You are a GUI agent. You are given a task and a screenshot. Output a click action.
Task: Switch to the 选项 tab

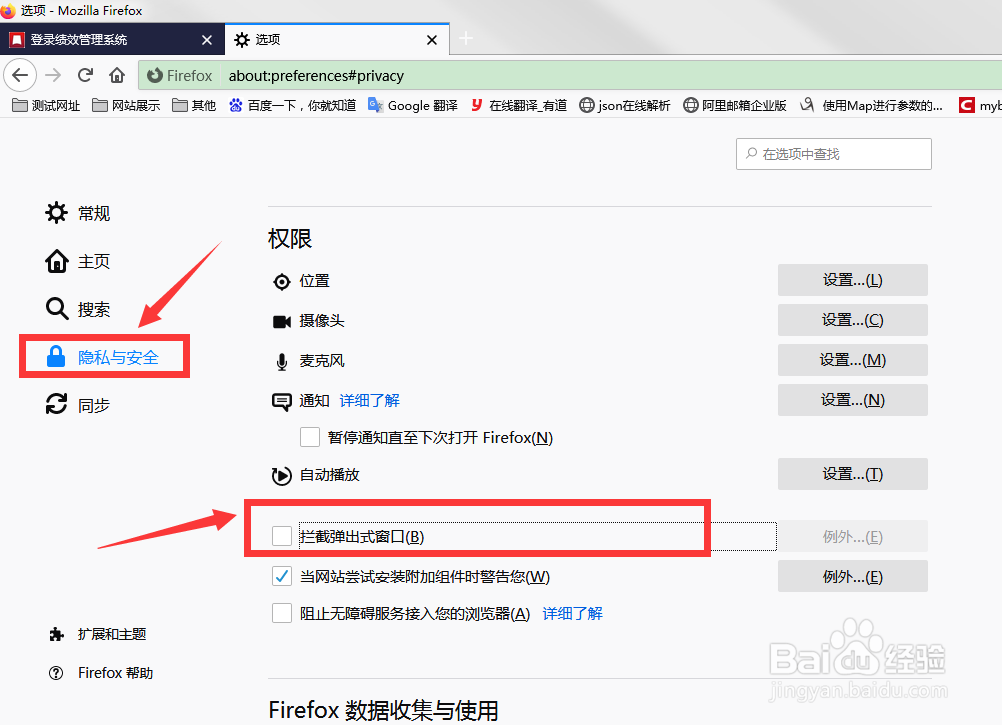pos(337,39)
